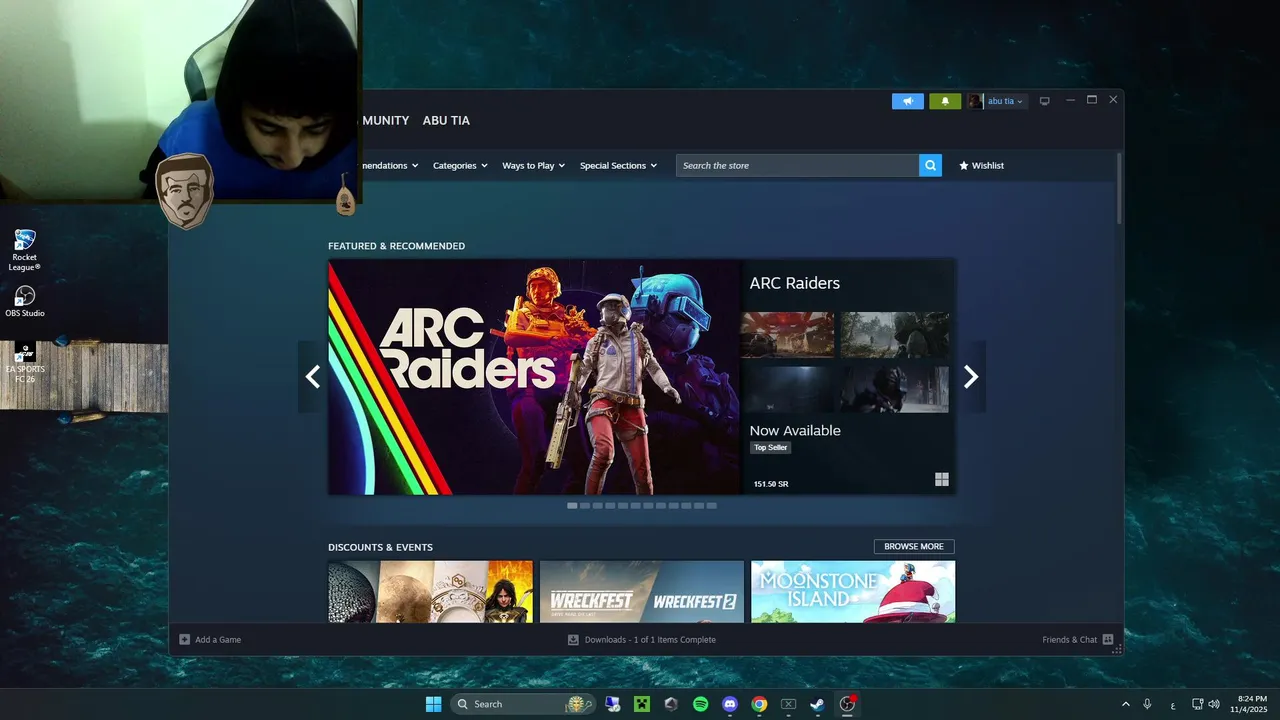The image size is (1280, 720).
Task: Select the last featured carousel page dot
Action: click(x=711, y=506)
